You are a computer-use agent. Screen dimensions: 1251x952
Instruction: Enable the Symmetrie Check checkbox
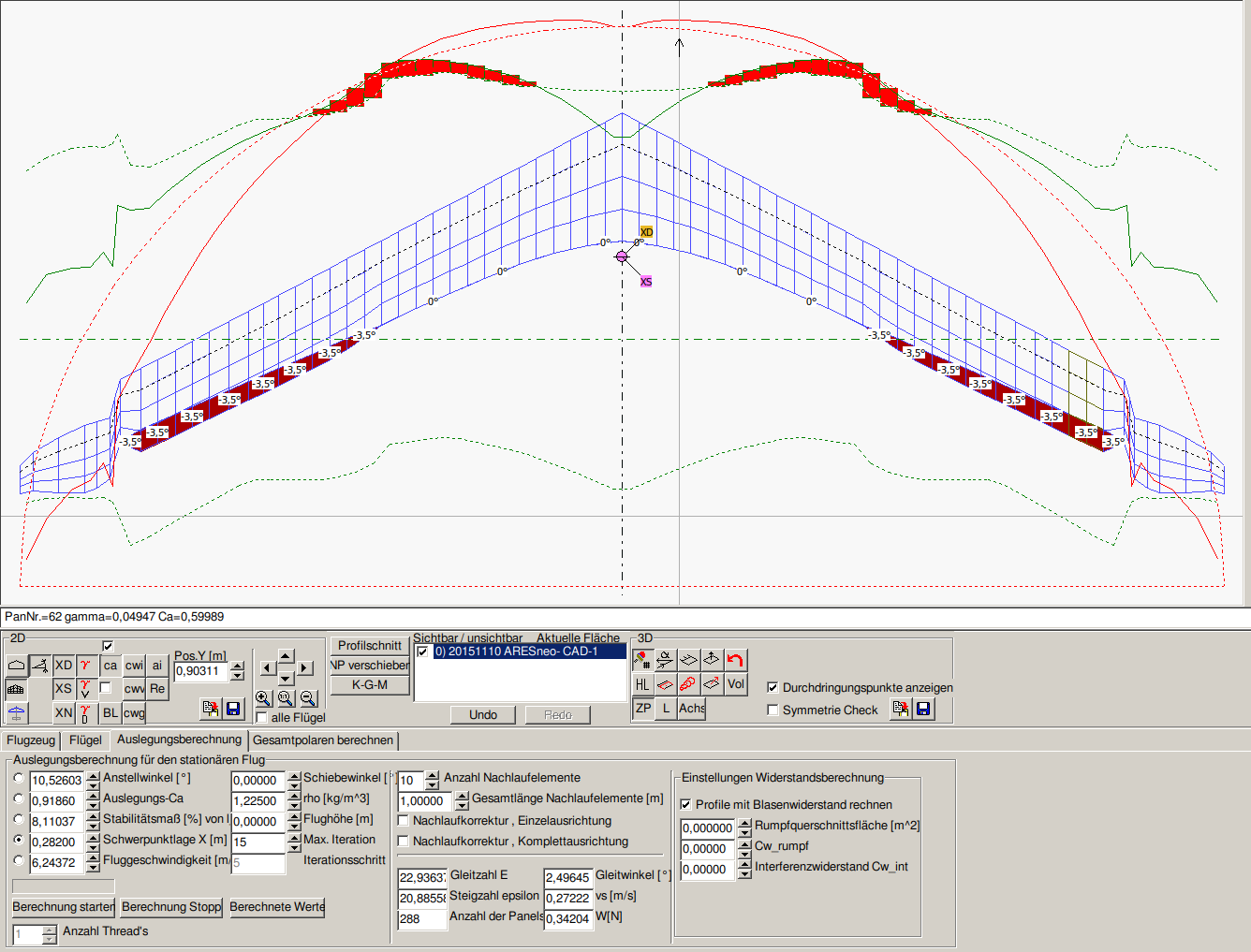[x=773, y=710]
